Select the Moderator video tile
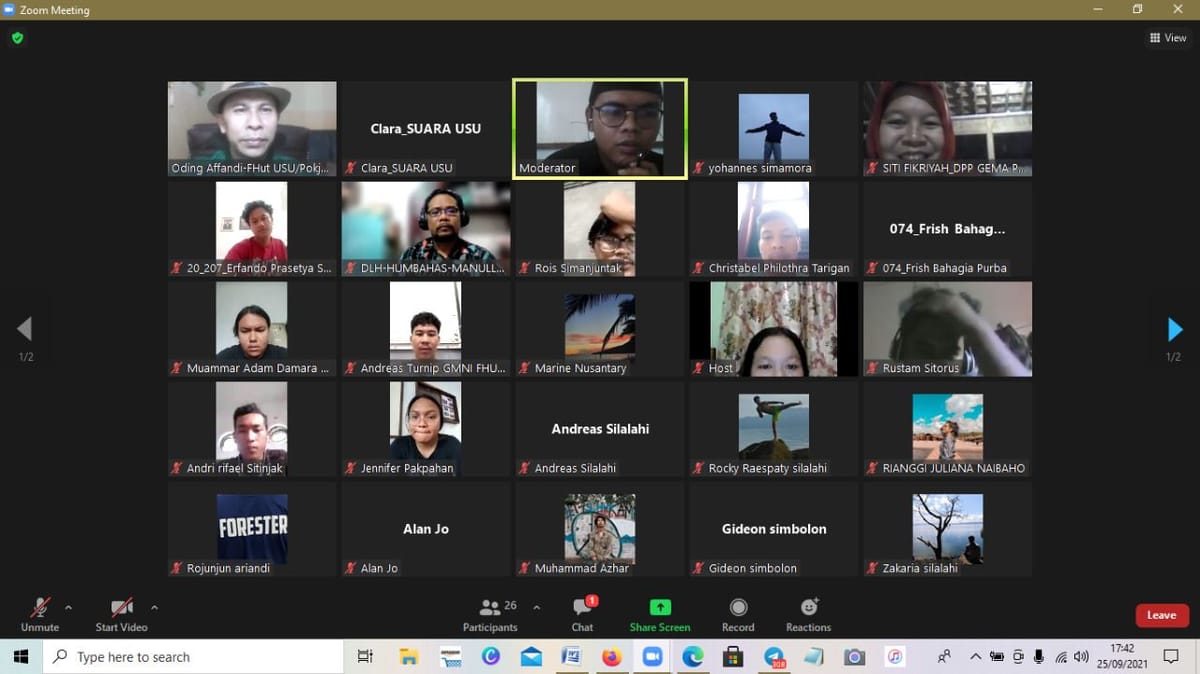Image resolution: width=1200 pixels, height=674 pixels. pyautogui.click(x=600, y=129)
